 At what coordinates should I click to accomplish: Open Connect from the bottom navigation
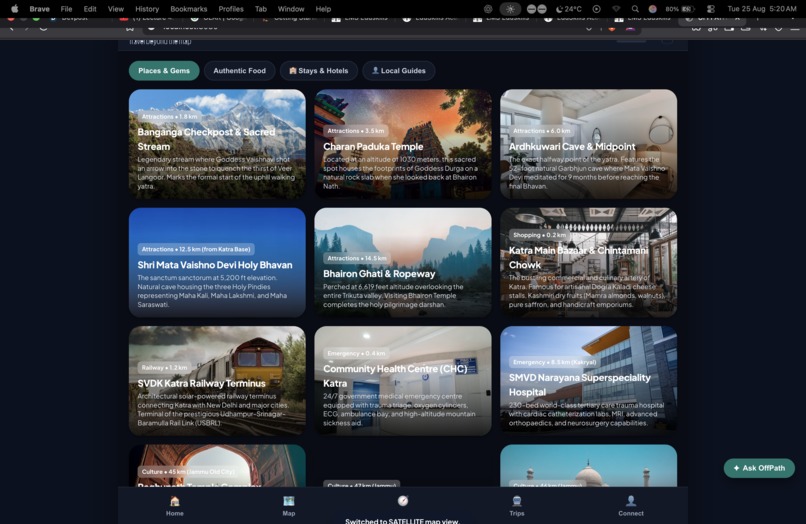631,505
